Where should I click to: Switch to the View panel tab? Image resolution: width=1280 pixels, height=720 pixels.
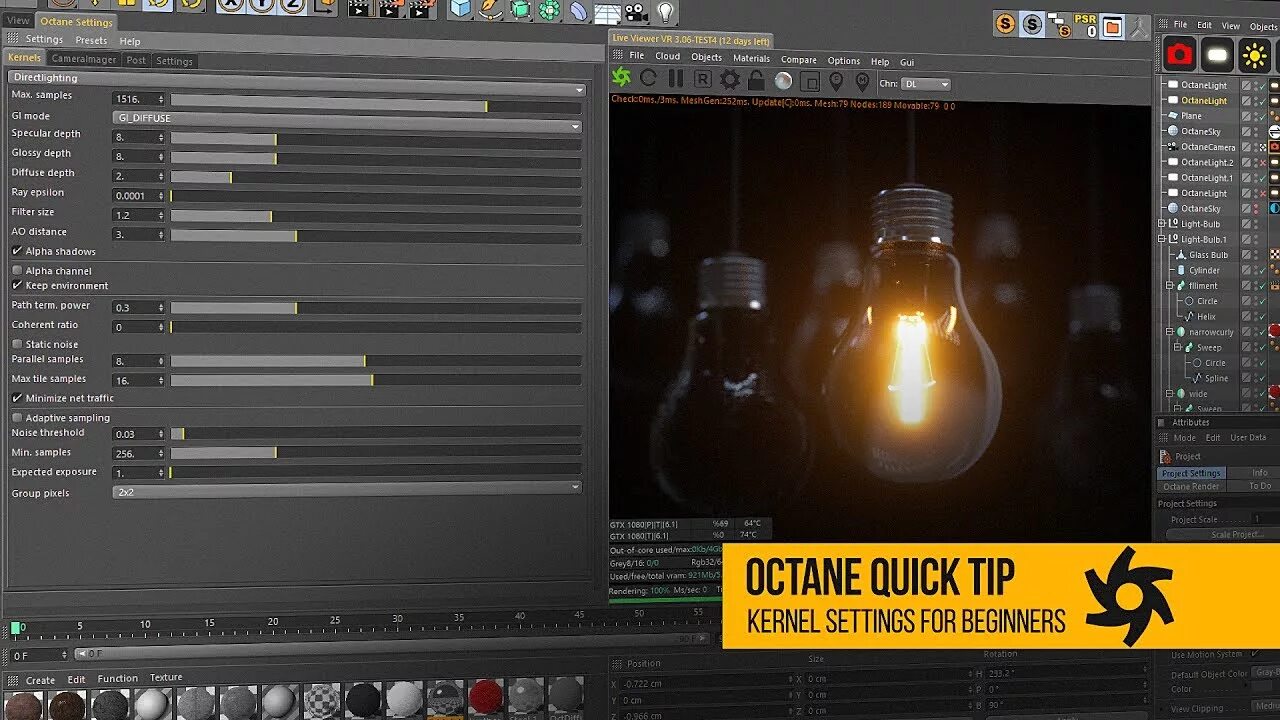(18, 20)
